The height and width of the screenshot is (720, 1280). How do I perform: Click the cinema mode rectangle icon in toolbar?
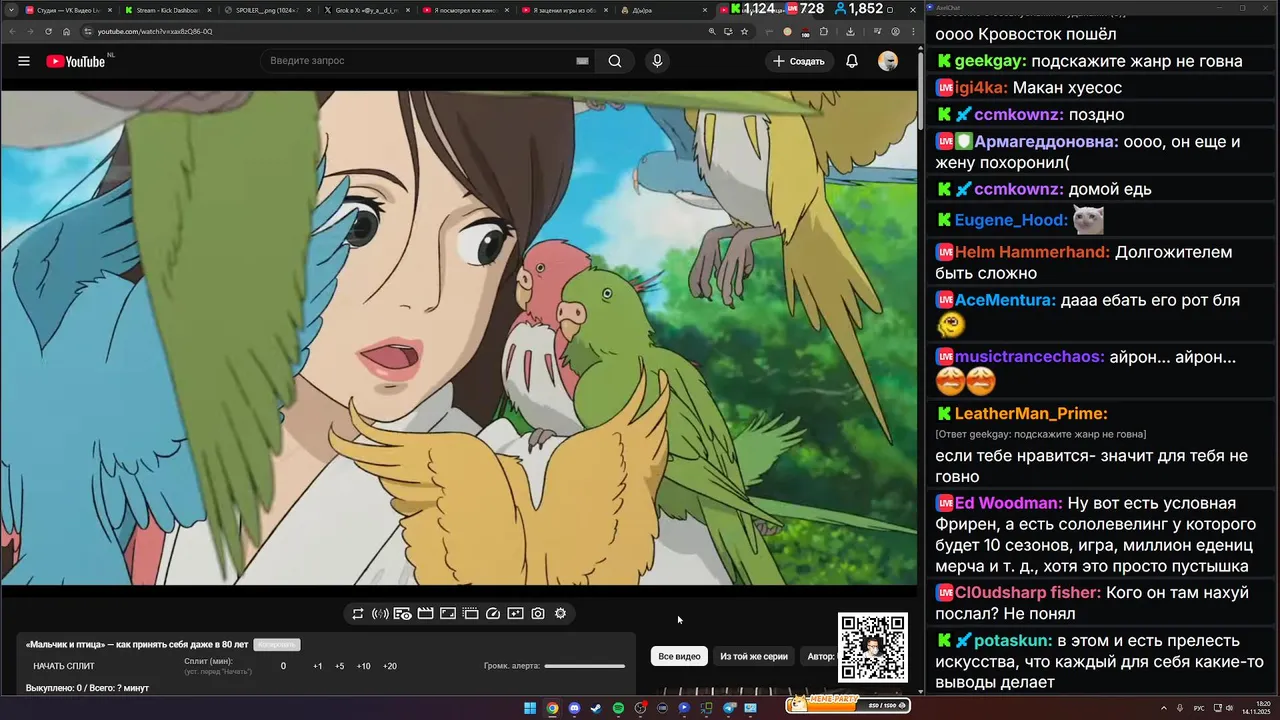[448, 614]
